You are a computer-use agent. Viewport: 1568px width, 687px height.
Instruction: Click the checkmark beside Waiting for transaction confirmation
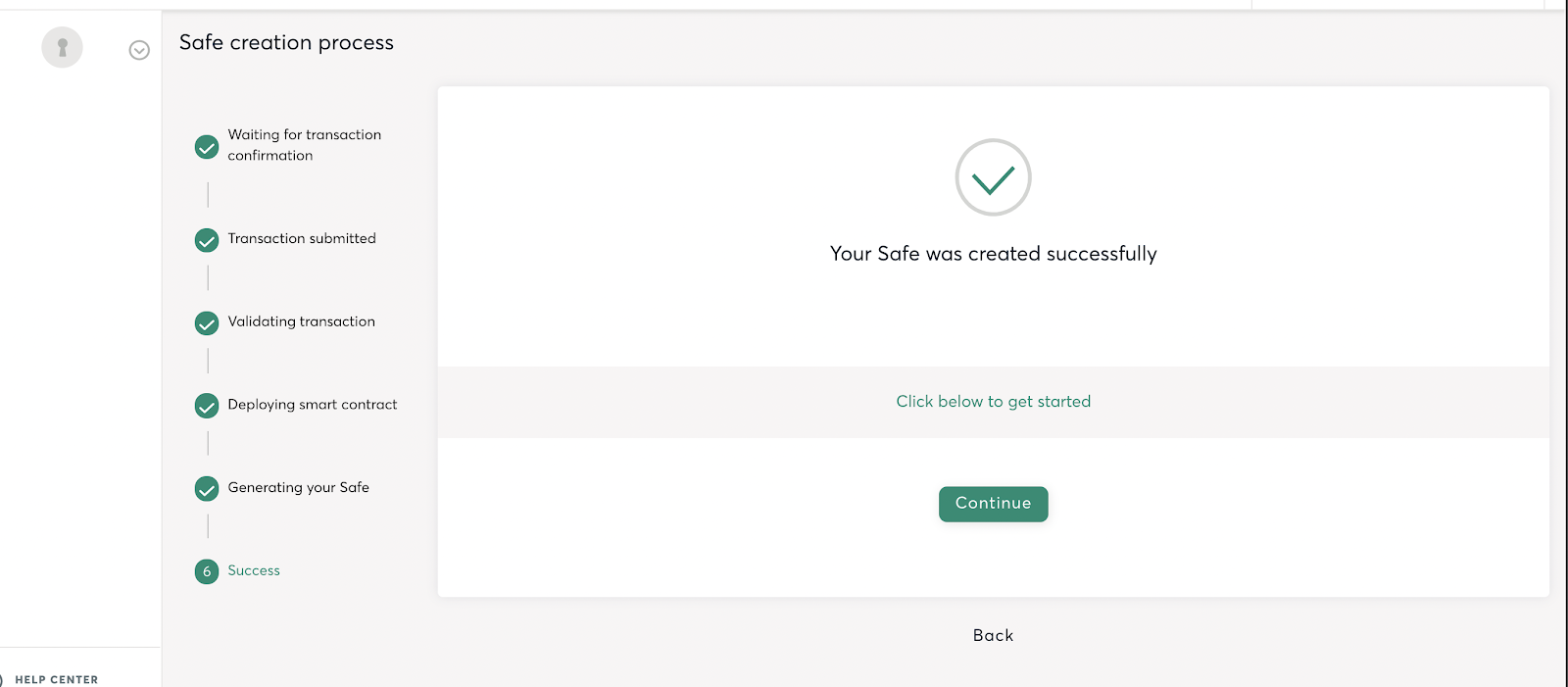coord(207,147)
